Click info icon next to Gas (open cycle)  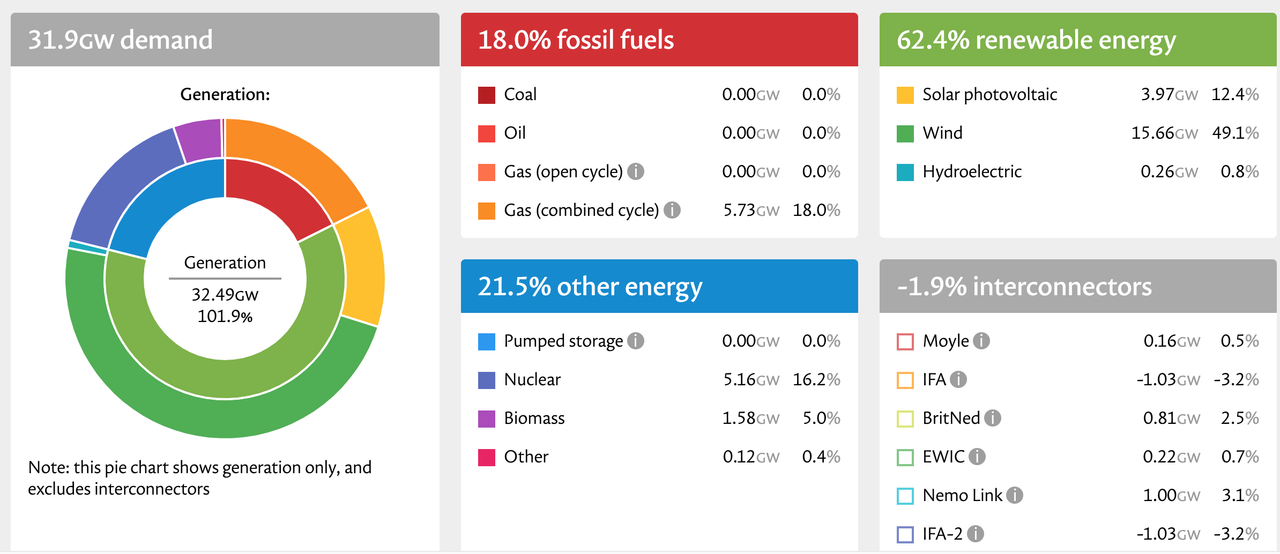pyautogui.click(x=635, y=171)
